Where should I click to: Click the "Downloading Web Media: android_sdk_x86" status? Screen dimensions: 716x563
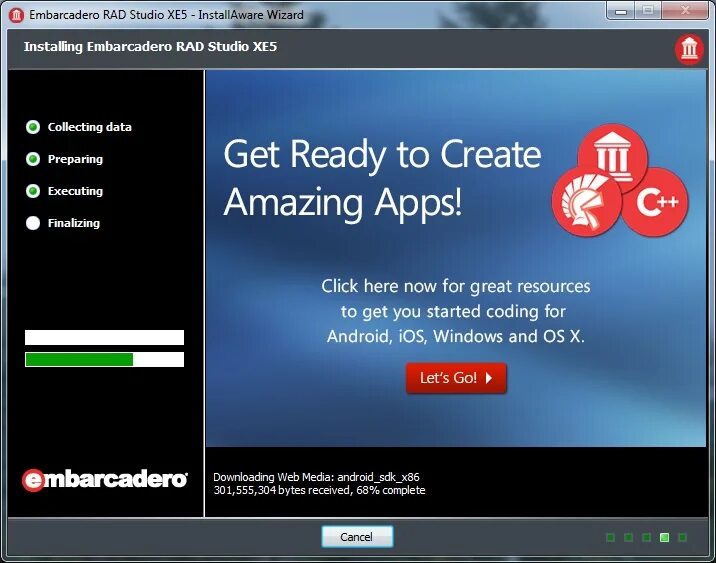(316, 477)
